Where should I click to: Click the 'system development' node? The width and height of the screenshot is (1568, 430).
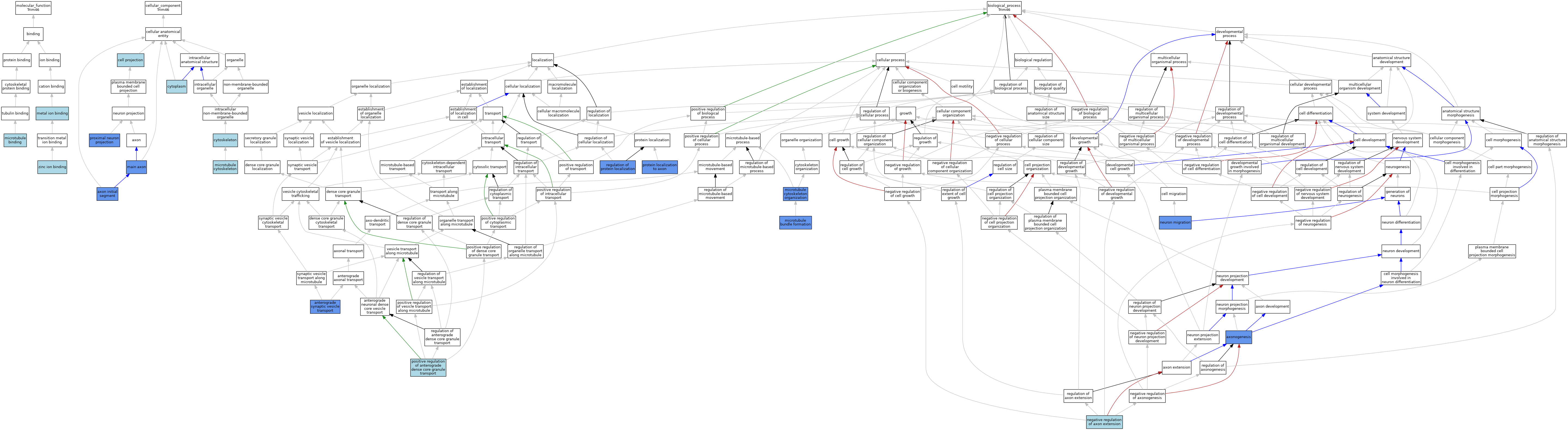[x=1387, y=113]
